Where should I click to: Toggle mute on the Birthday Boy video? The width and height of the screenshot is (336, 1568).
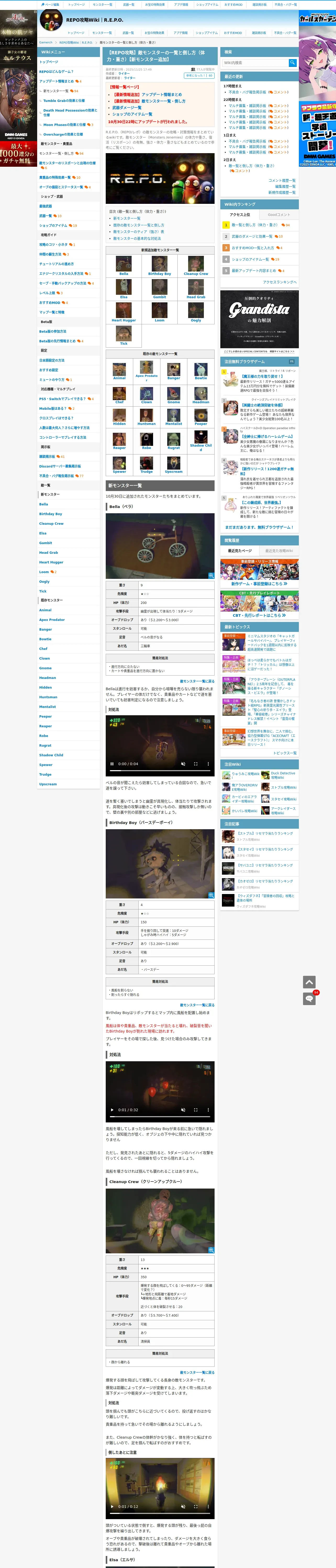coord(183,1110)
